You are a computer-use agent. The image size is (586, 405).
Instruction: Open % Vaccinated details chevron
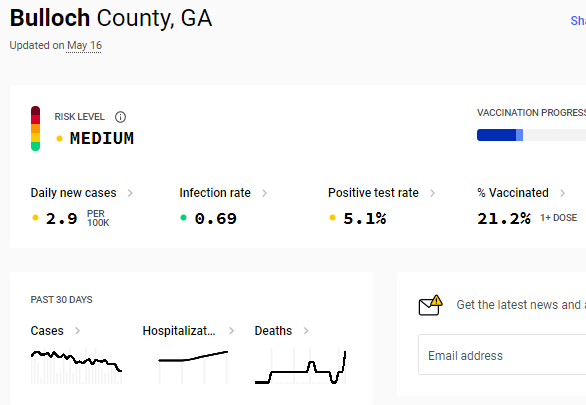coord(562,193)
